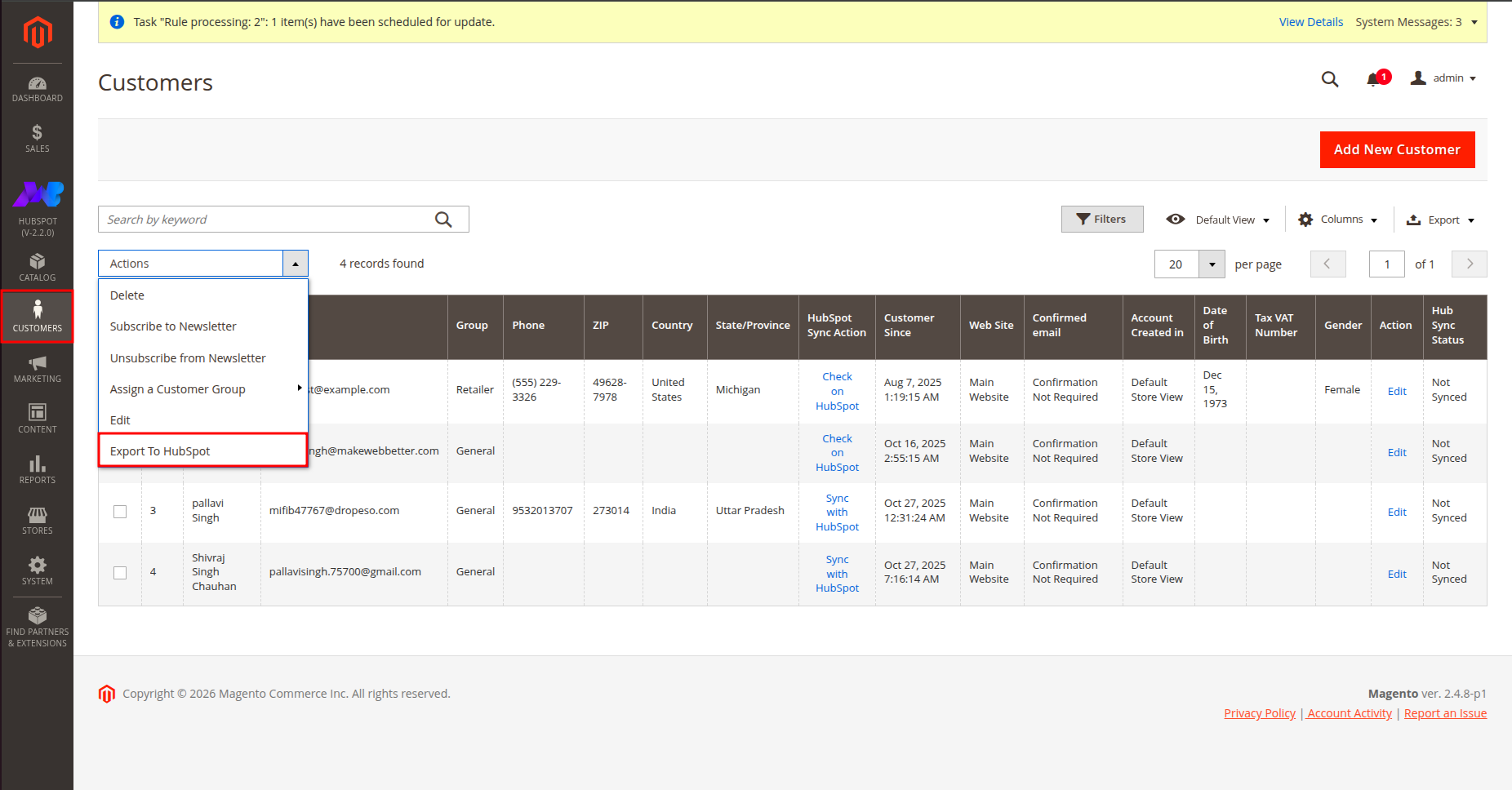Open the Columns dropdown

pyautogui.click(x=1338, y=220)
